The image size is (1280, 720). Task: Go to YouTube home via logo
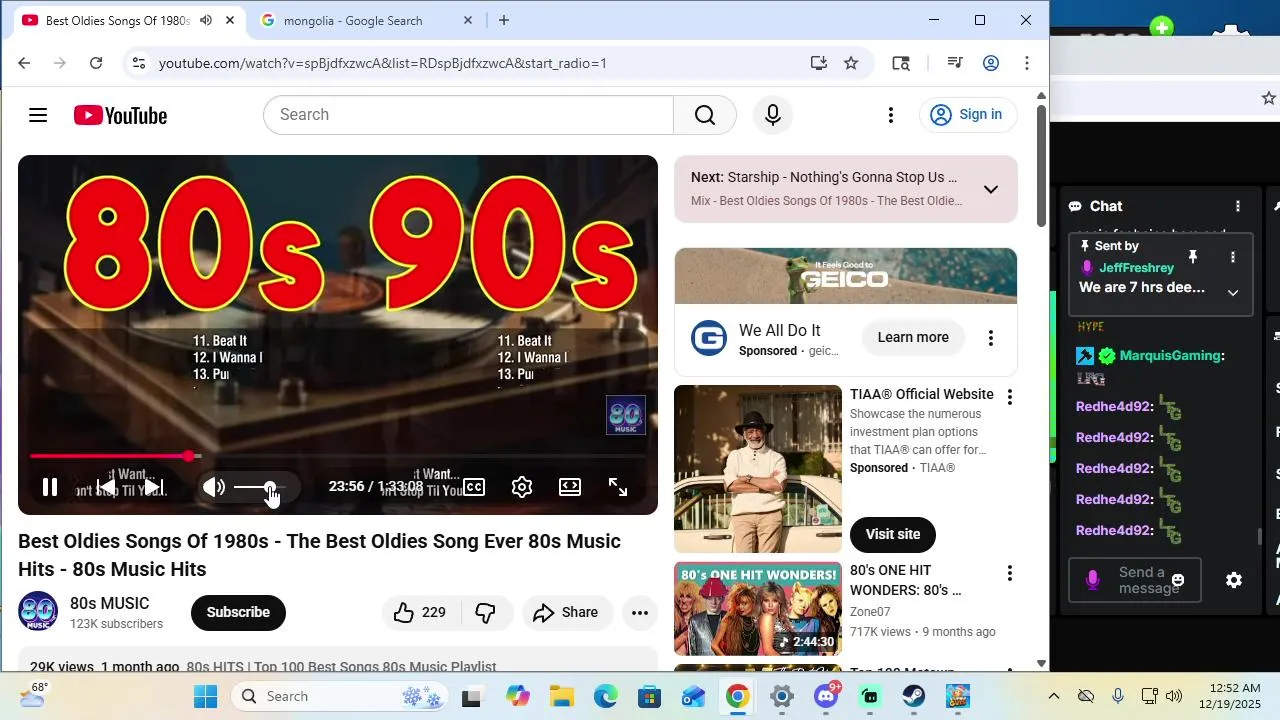coord(120,115)
